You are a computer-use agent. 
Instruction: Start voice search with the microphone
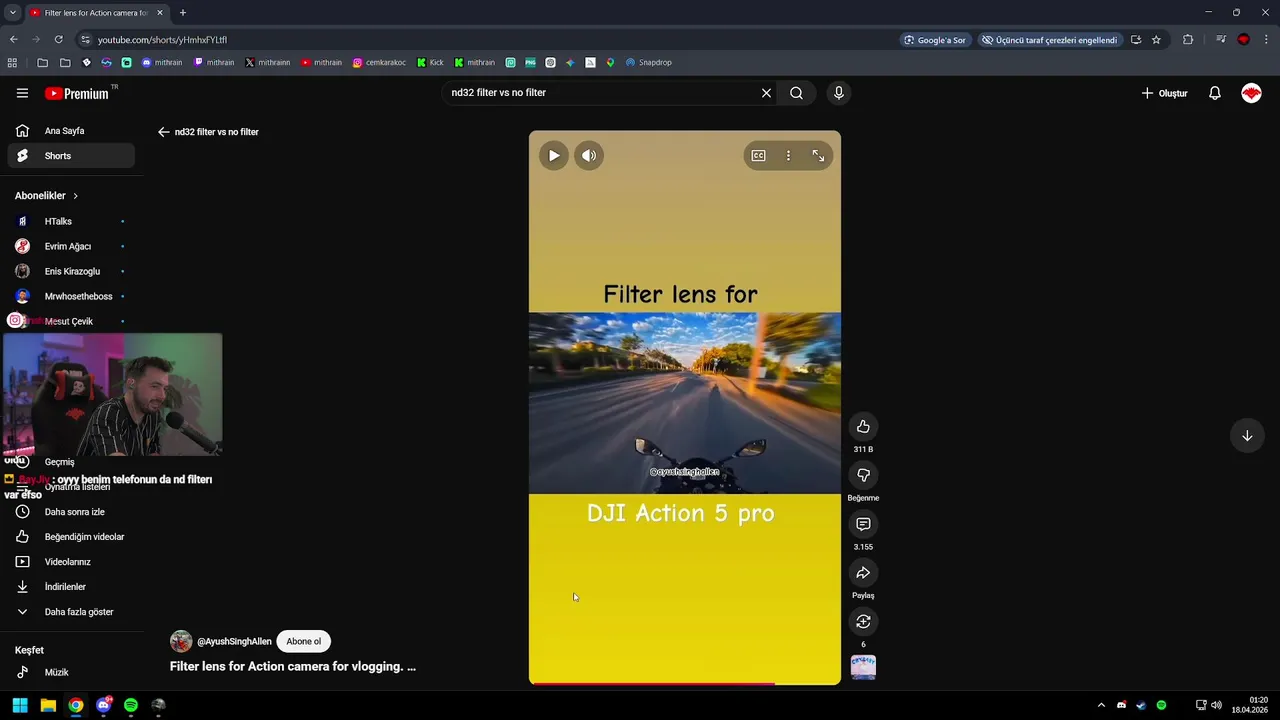click(838, 93)
